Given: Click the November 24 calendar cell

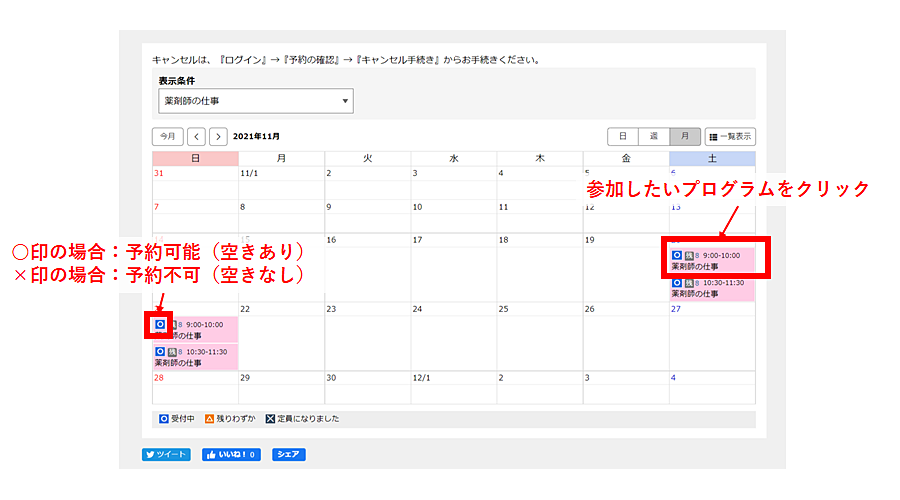Looking at the screenshot, I should (453, 340).
